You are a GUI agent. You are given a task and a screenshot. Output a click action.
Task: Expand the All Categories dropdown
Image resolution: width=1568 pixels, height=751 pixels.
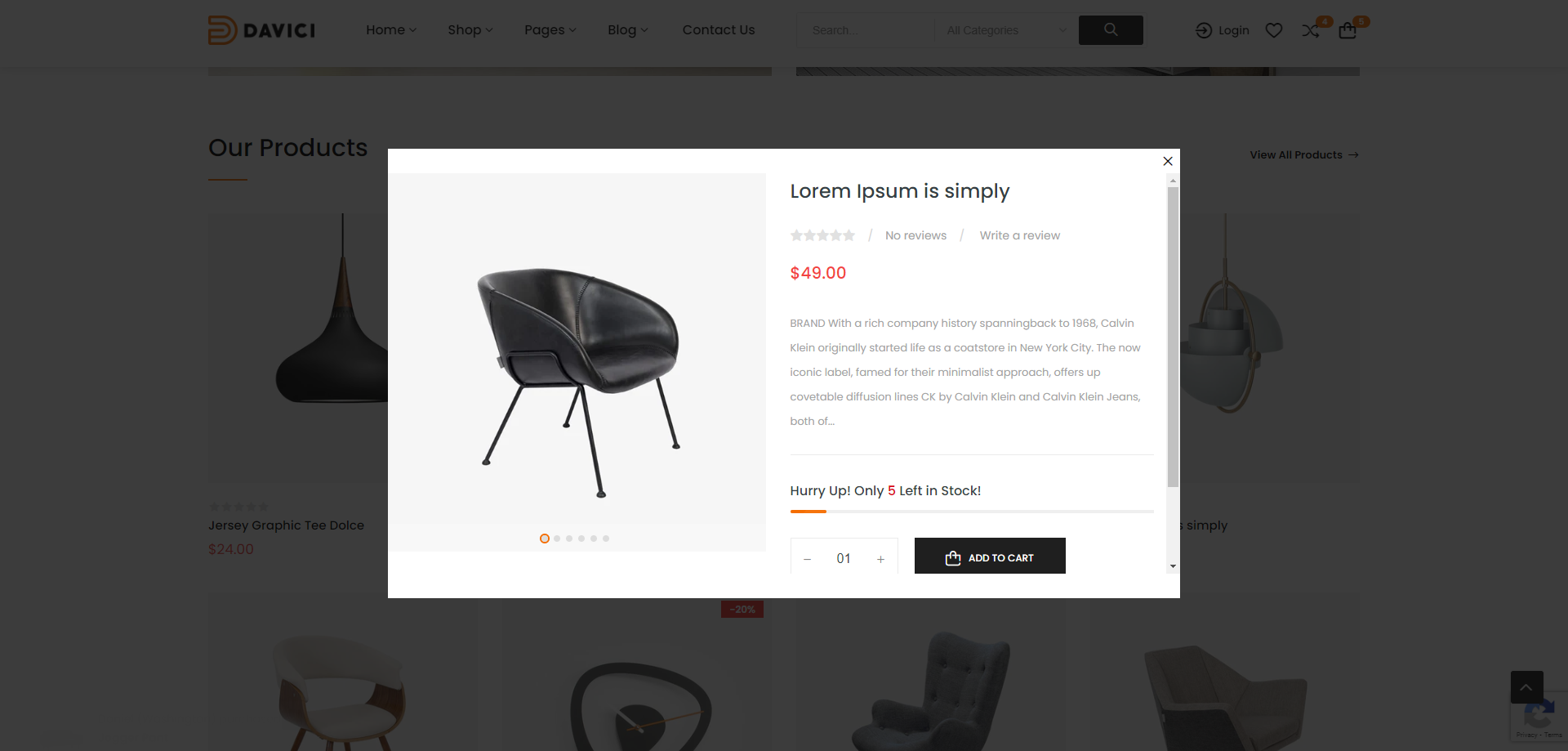[x=1006, y=30]
